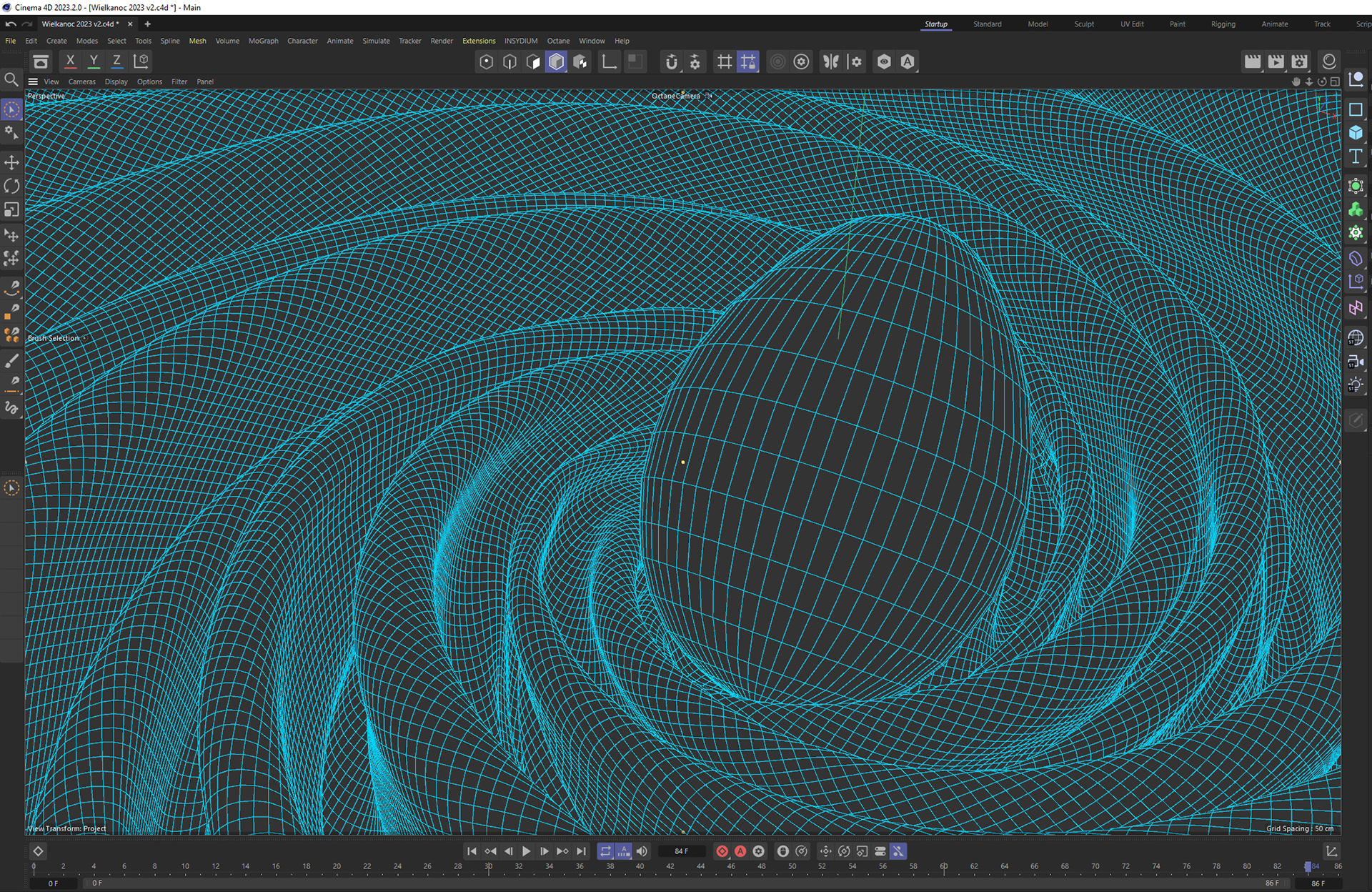The image size is (1372, 892).
Task: Toggle the Y axis lock
Action: tap(94, 61)
